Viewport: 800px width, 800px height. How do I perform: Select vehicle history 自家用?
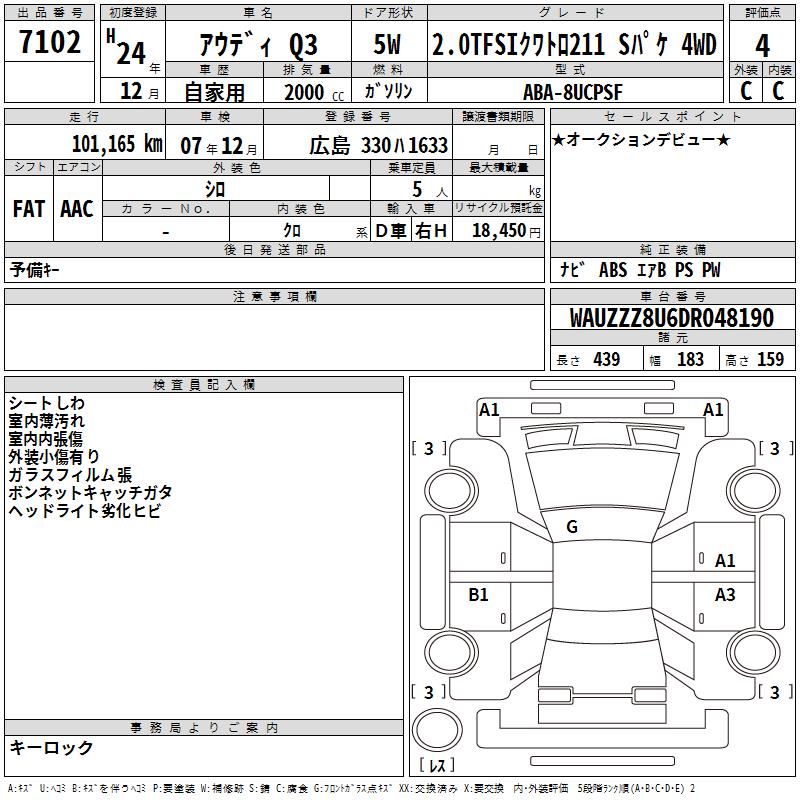tap(214, 92)
